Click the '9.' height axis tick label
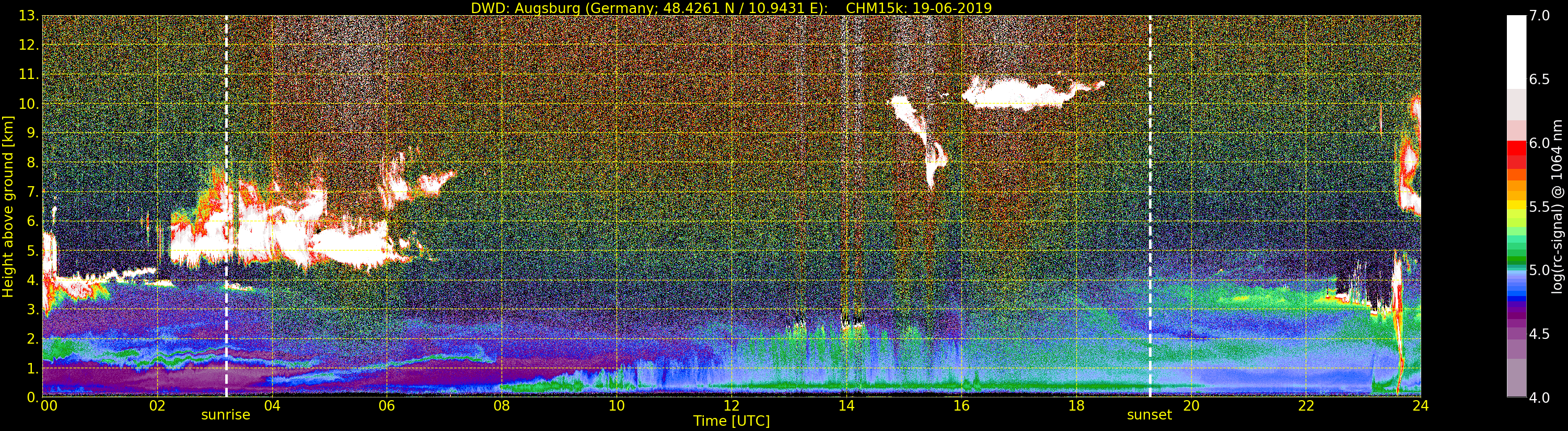 32,133
